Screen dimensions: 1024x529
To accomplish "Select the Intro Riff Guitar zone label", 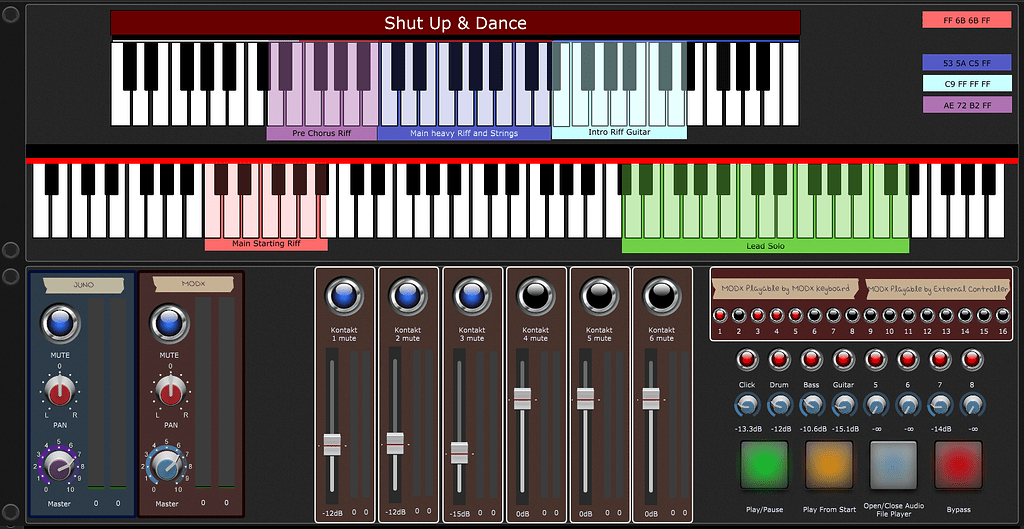I will click(x=619, y=133).
